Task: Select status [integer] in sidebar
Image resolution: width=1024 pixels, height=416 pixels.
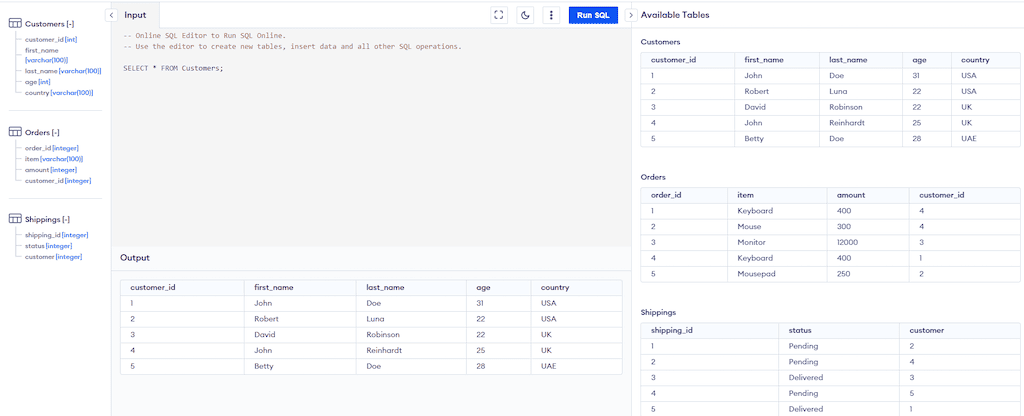Action: pyautogui.click(x=48, y=246)
